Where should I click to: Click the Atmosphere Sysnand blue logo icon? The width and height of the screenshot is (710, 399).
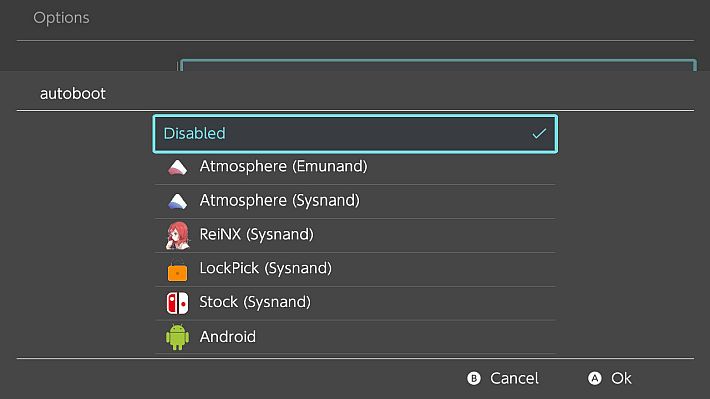(x=178, y=201)
